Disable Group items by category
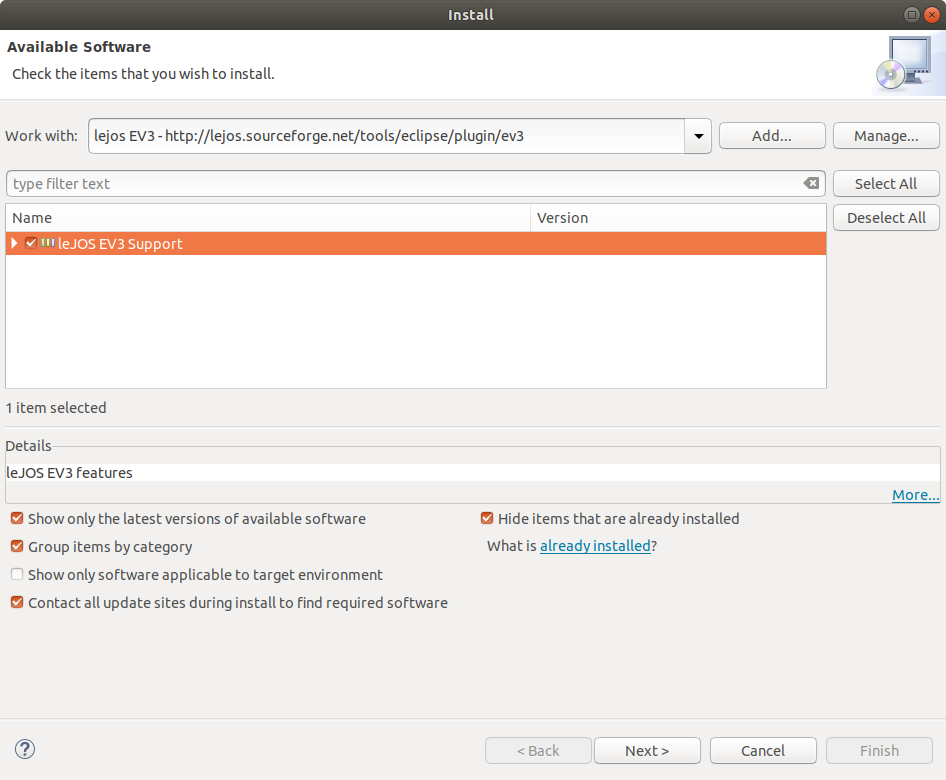 [16, 546]
